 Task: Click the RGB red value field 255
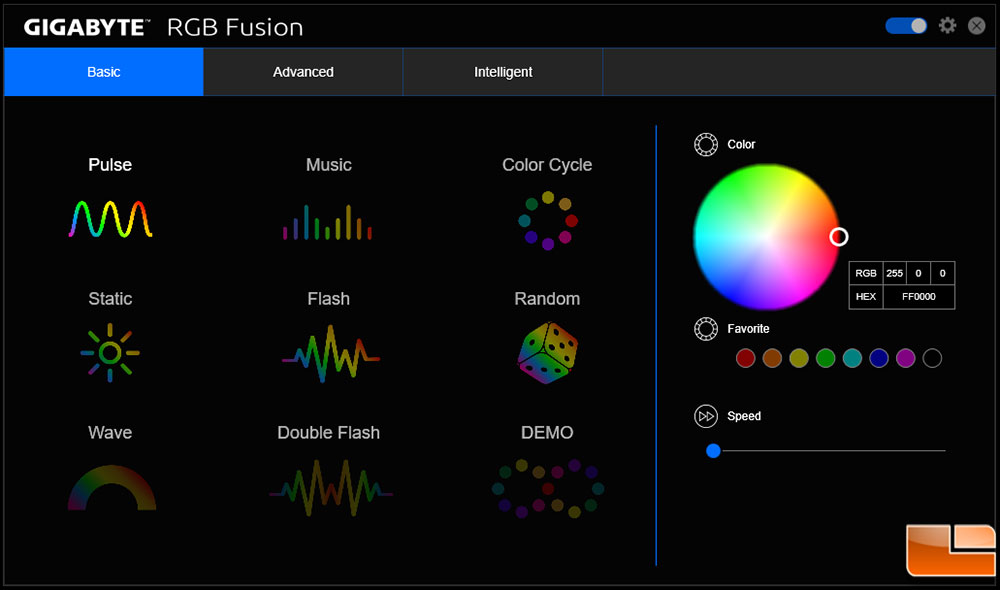coord(895,273)
